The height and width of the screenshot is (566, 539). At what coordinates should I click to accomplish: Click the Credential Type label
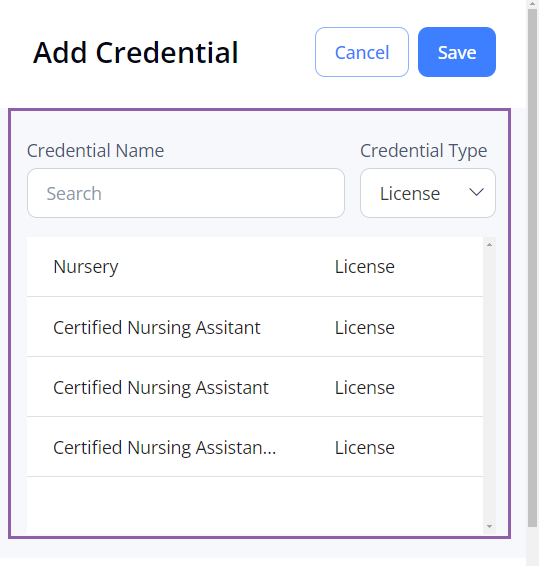(x=423, y=151)
